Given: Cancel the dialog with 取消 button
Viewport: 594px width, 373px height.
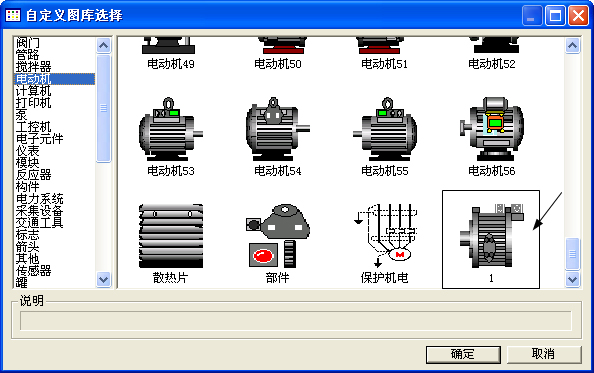Looking at the screenshot, I should tap(544, 354).
